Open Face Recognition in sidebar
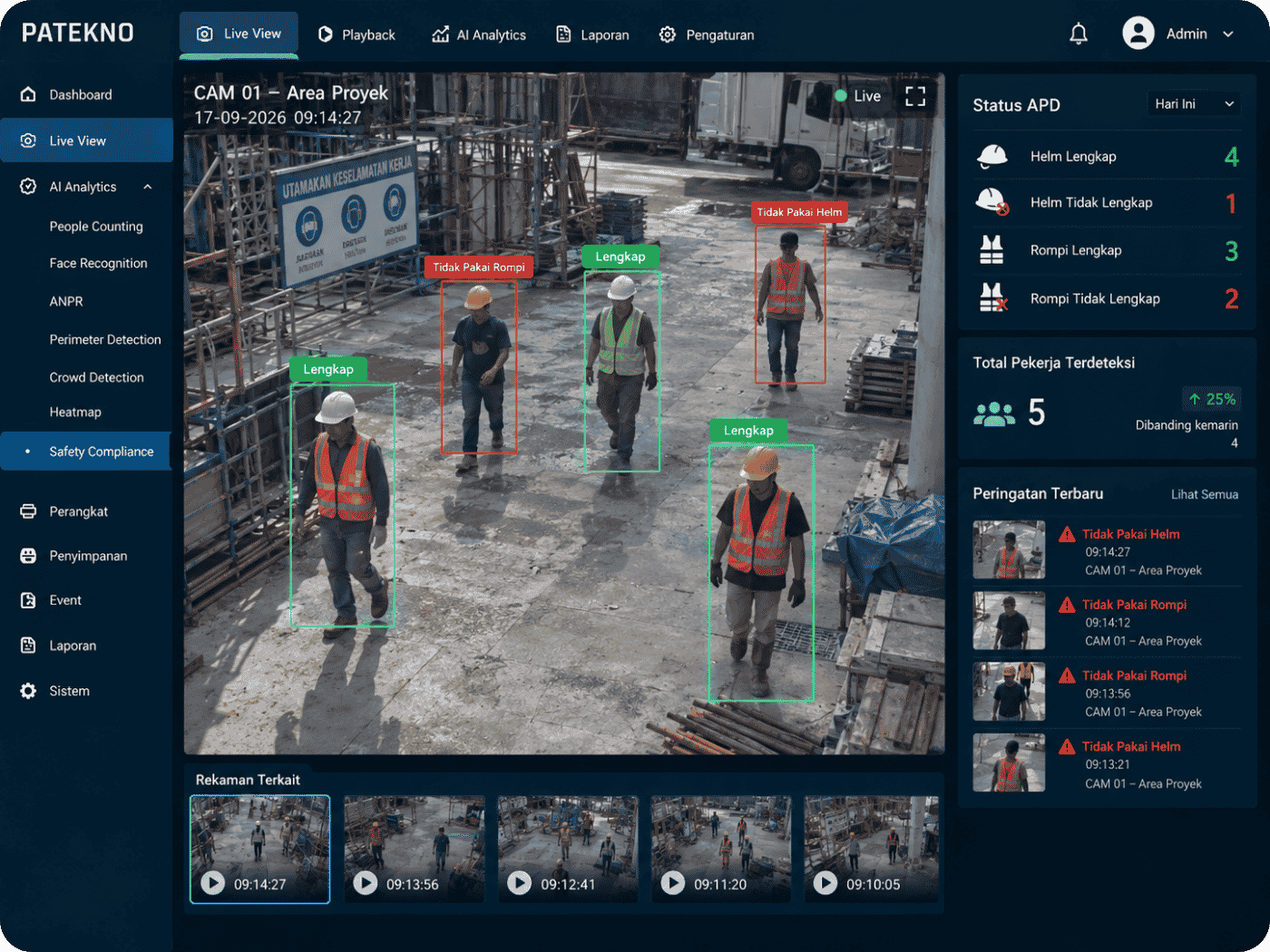 tap(98, 263)
